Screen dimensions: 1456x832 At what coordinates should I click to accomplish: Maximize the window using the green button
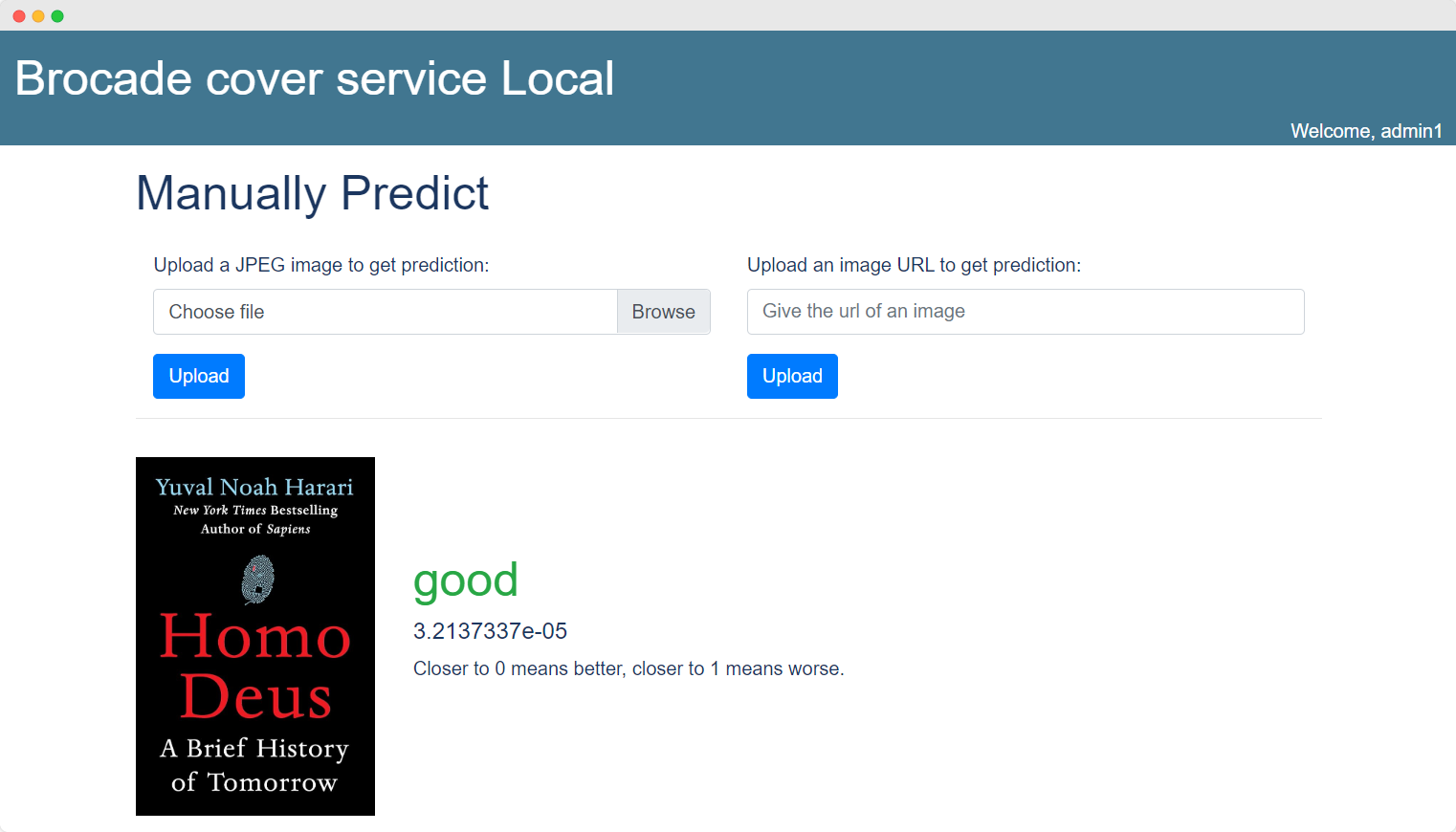coord(57,16)
